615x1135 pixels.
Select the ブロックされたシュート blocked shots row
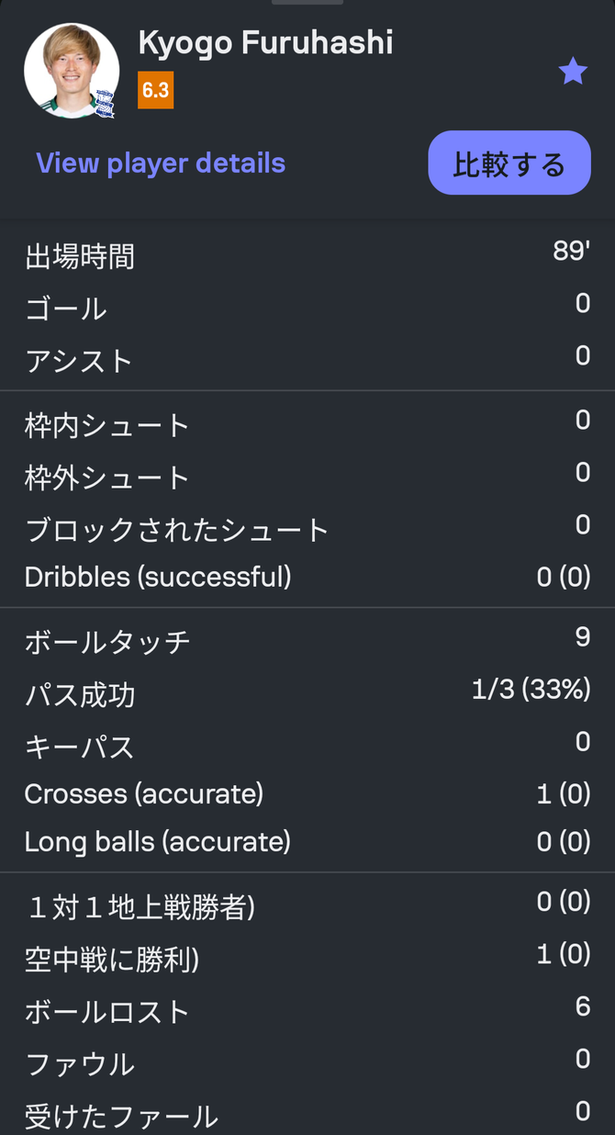(x=307, y=529)
